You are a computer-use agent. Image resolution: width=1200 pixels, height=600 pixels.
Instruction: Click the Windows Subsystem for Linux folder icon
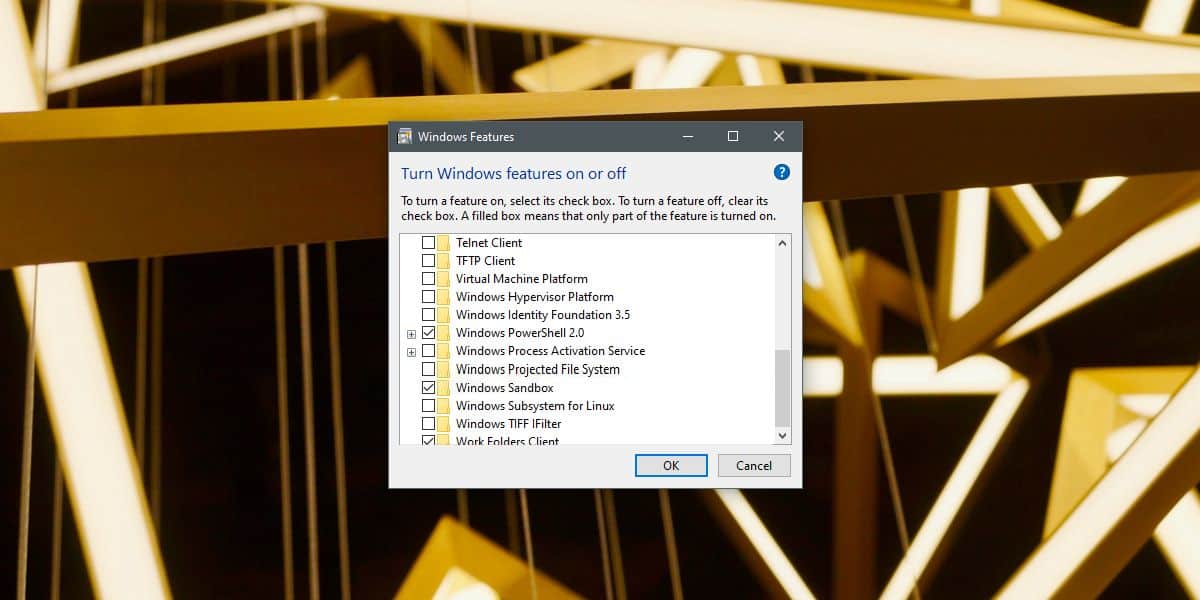[x=443, y=406]
